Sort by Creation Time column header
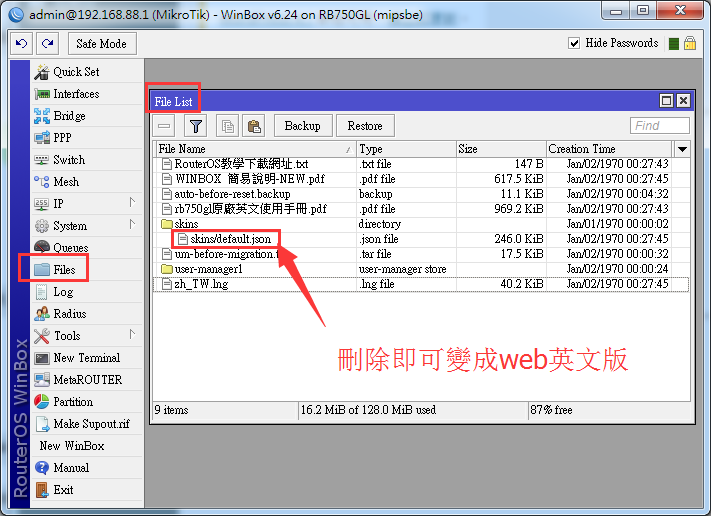 pos(609,149)
